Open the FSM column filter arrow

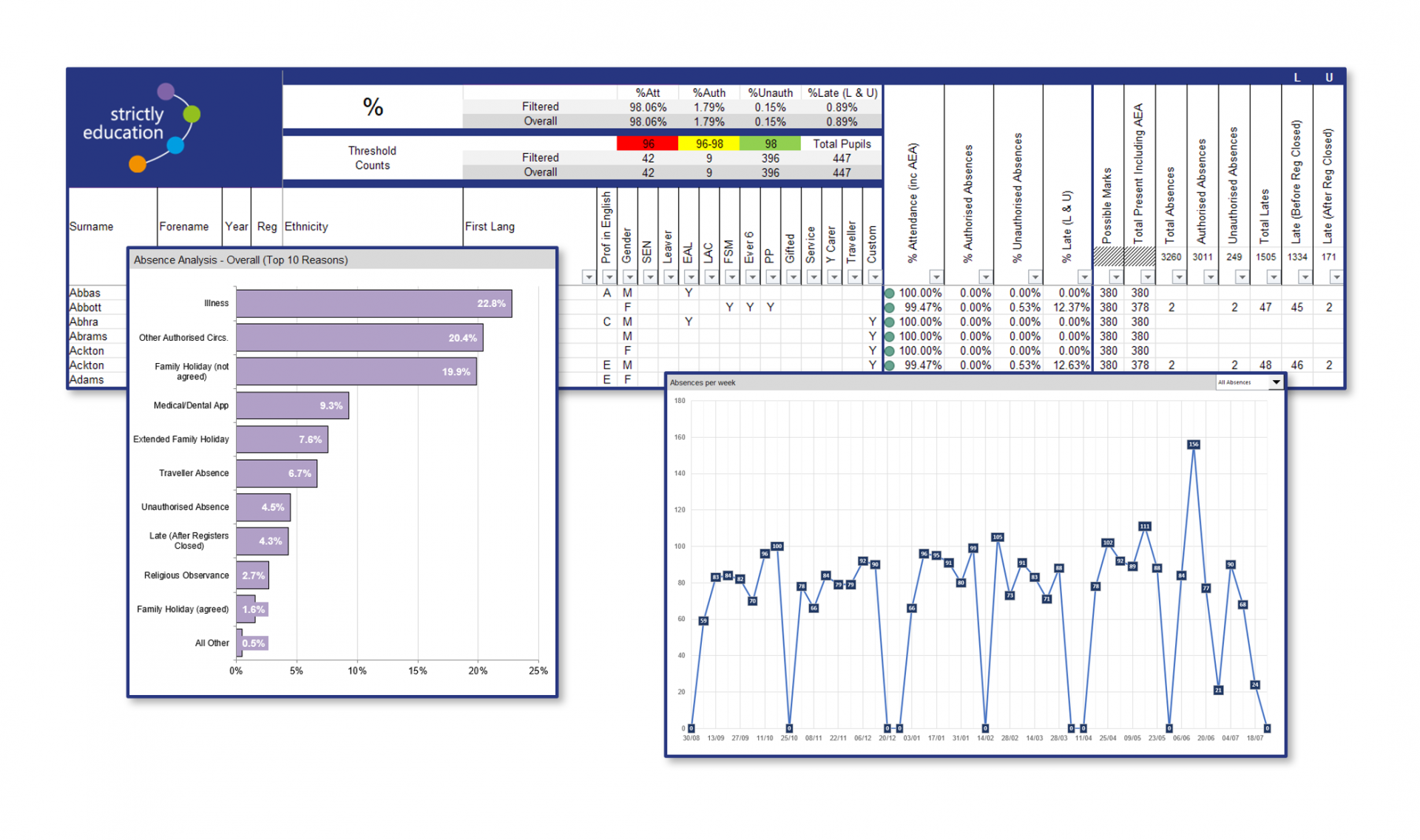tap(731, 277)
